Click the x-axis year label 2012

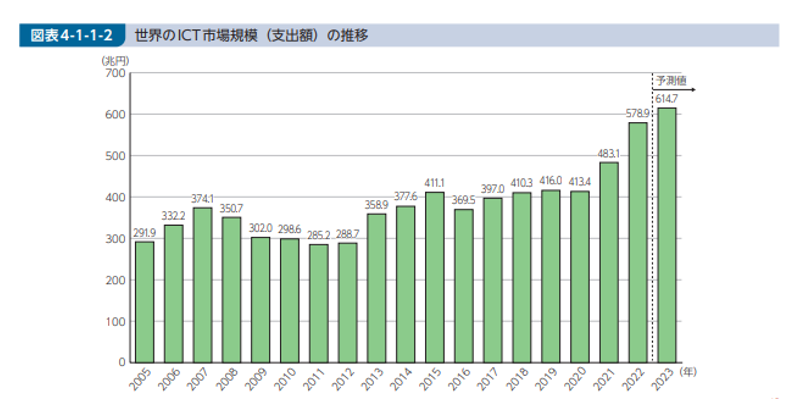point(343,379)
